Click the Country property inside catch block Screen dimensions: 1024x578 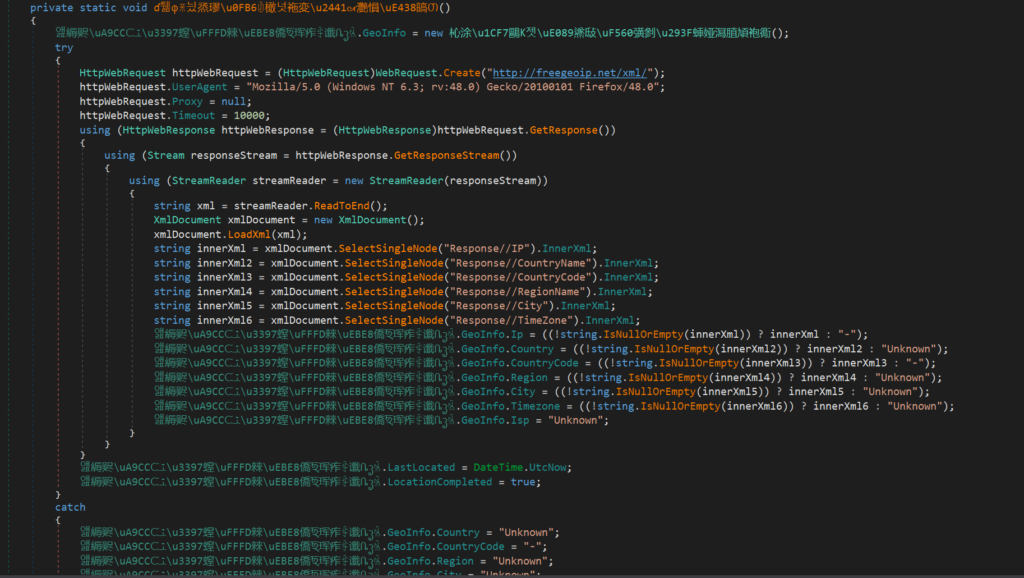458,532
